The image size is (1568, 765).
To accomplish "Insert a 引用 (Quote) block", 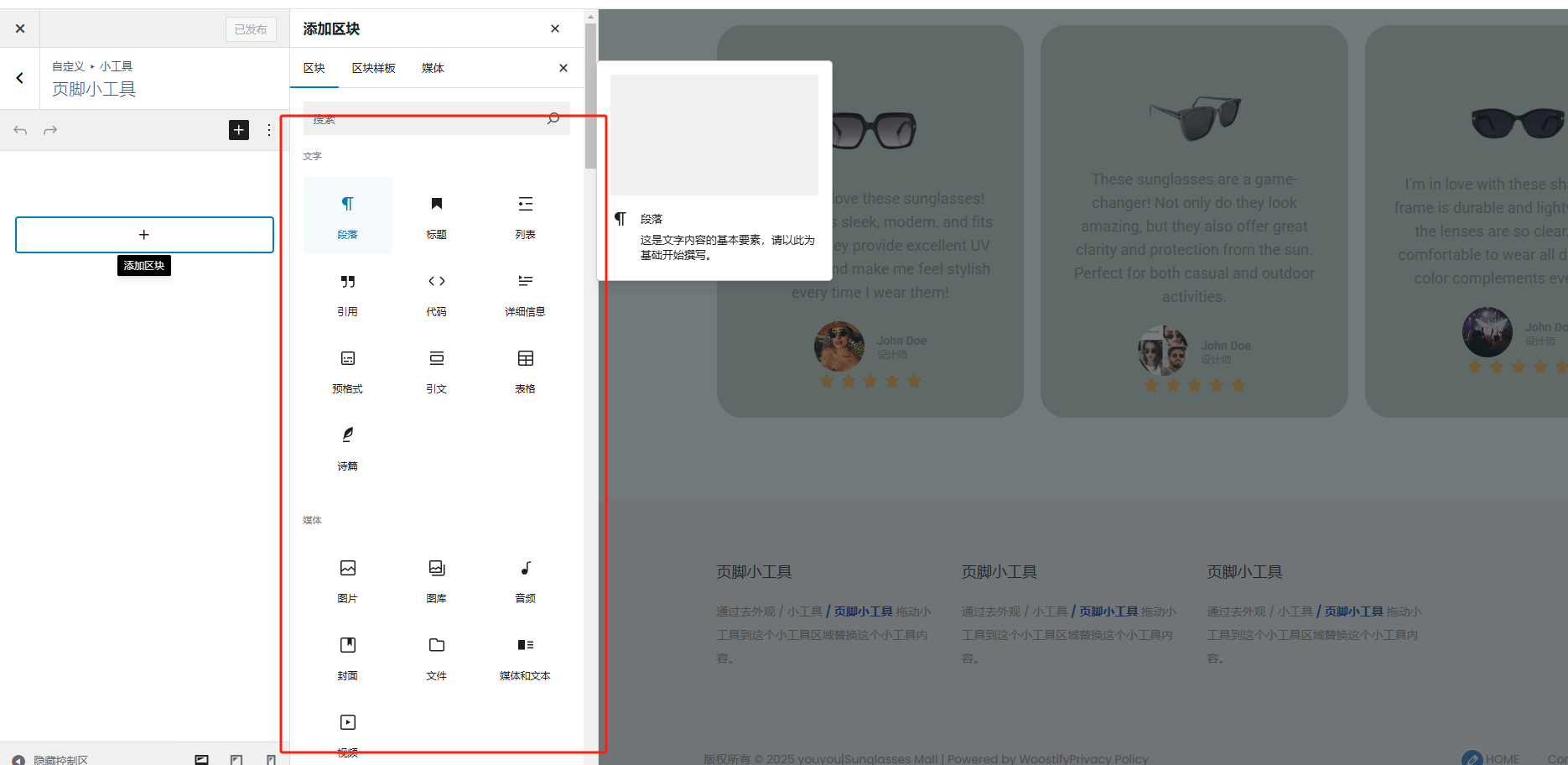I will coord(347,294).
